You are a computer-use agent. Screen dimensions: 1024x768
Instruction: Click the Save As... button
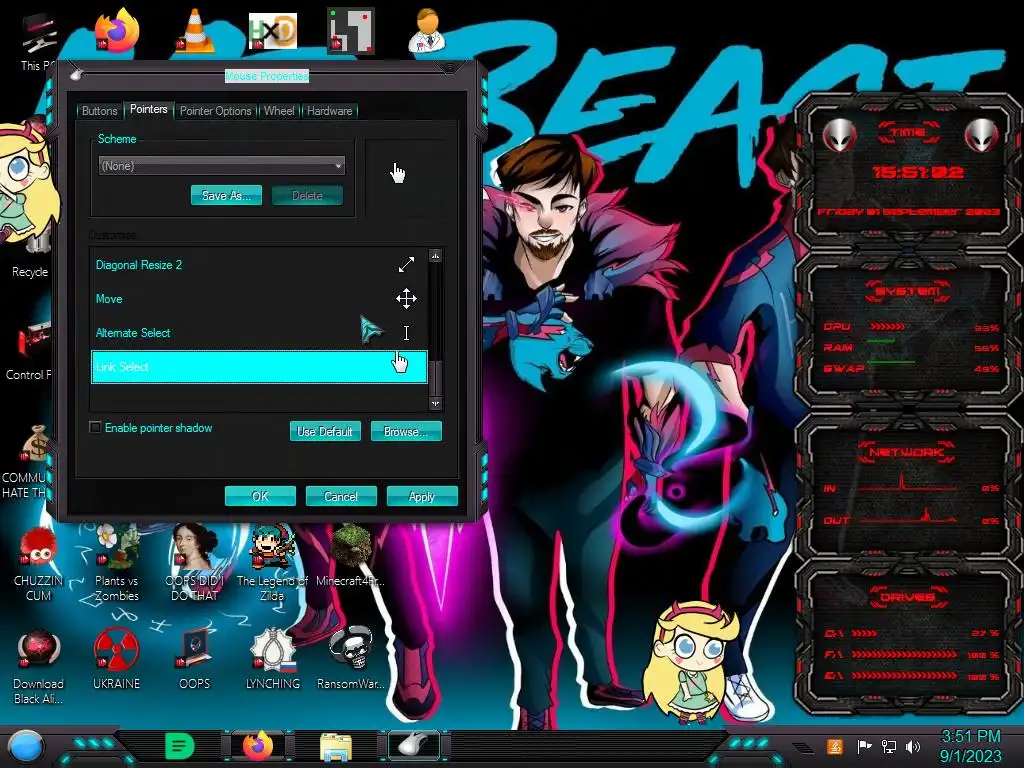tap(226, 195)
